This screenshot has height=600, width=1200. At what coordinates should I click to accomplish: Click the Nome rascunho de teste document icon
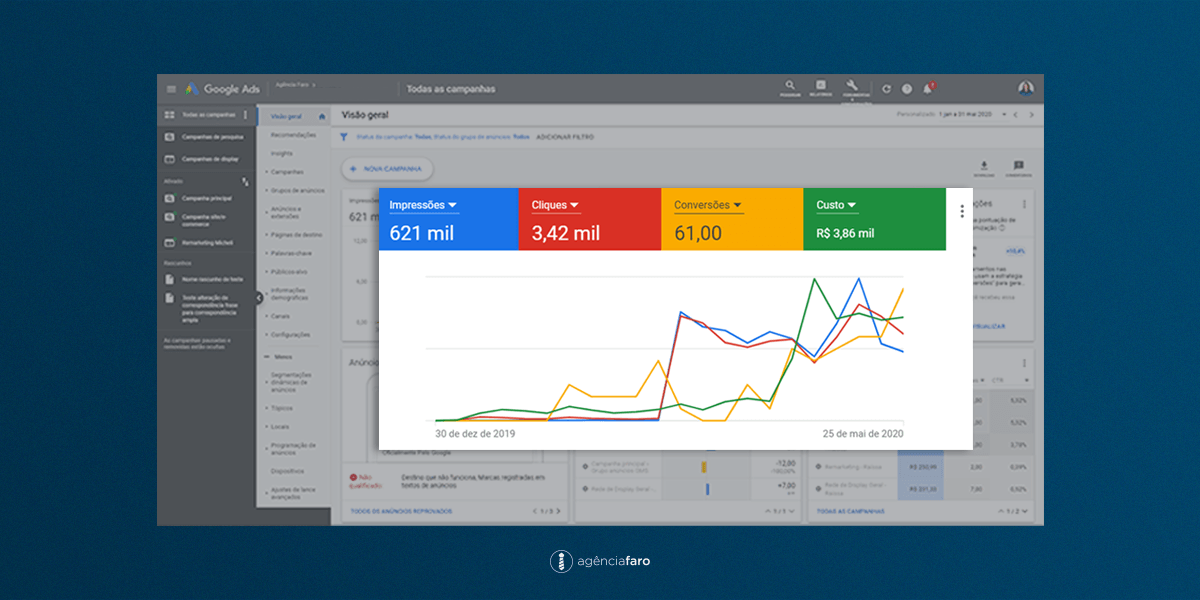(170, 278)
